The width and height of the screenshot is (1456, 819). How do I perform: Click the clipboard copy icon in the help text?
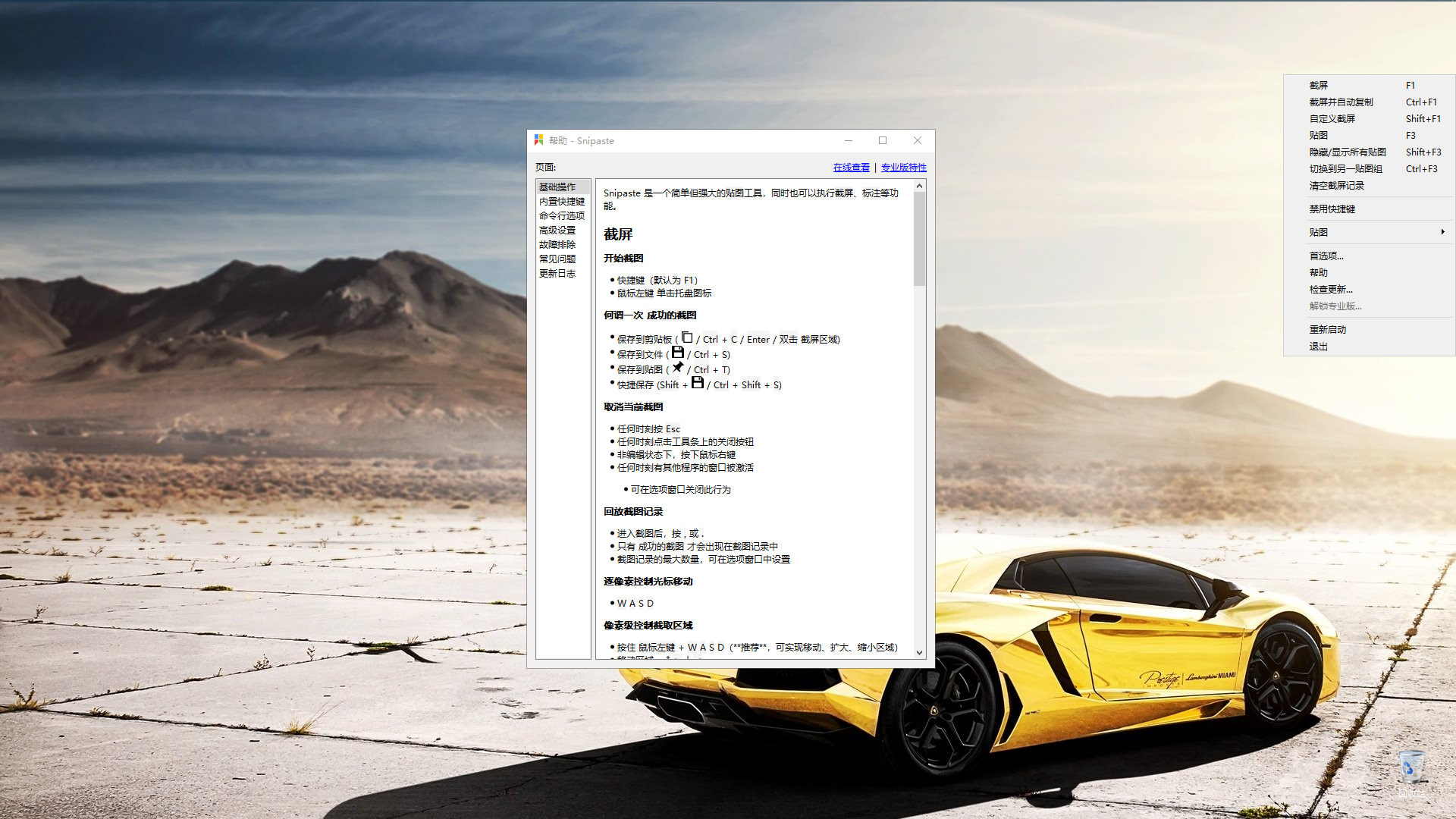pos(687,337)
